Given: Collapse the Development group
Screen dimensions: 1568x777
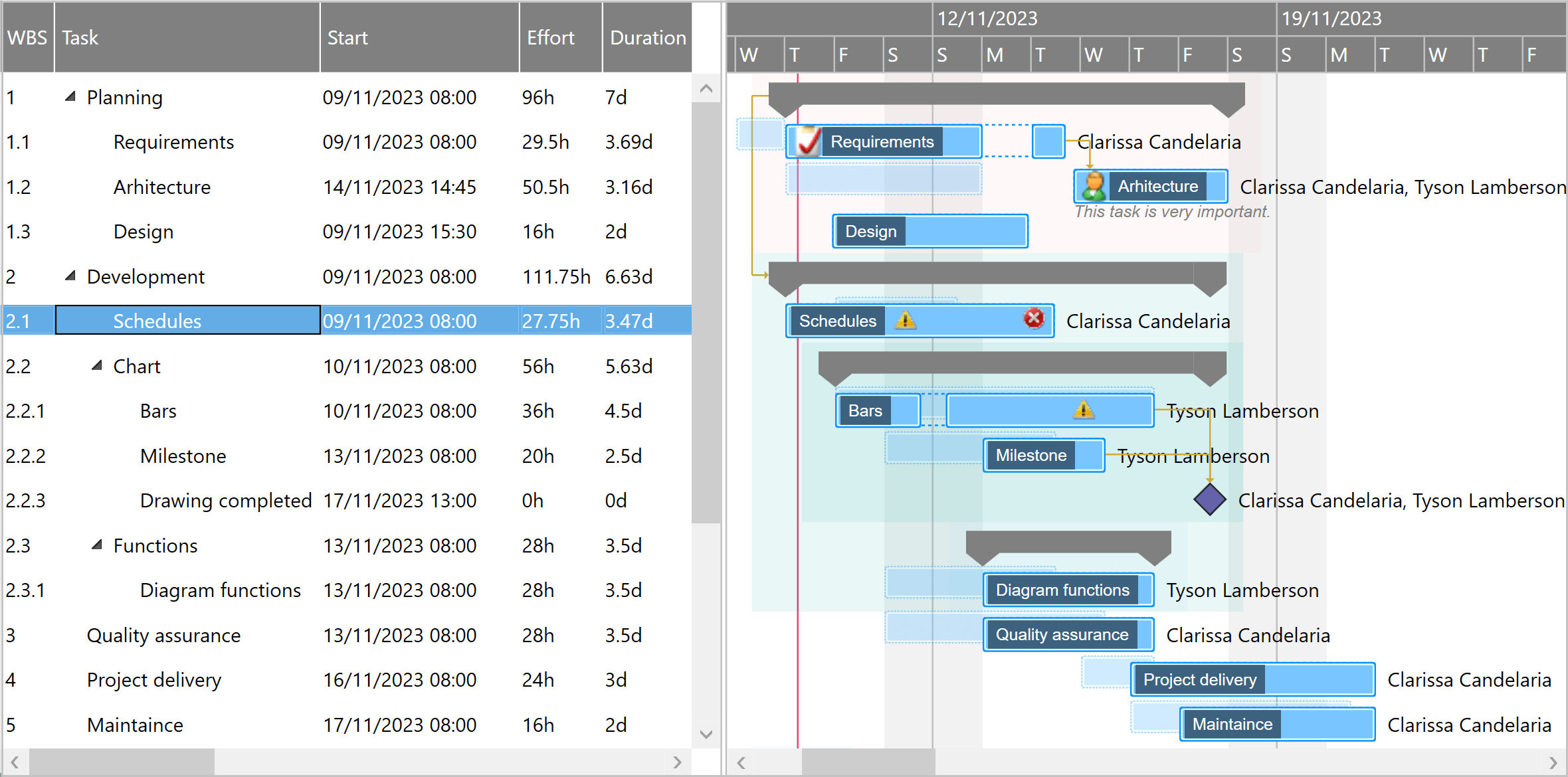Looking at the screenshot, I should 70,275.
